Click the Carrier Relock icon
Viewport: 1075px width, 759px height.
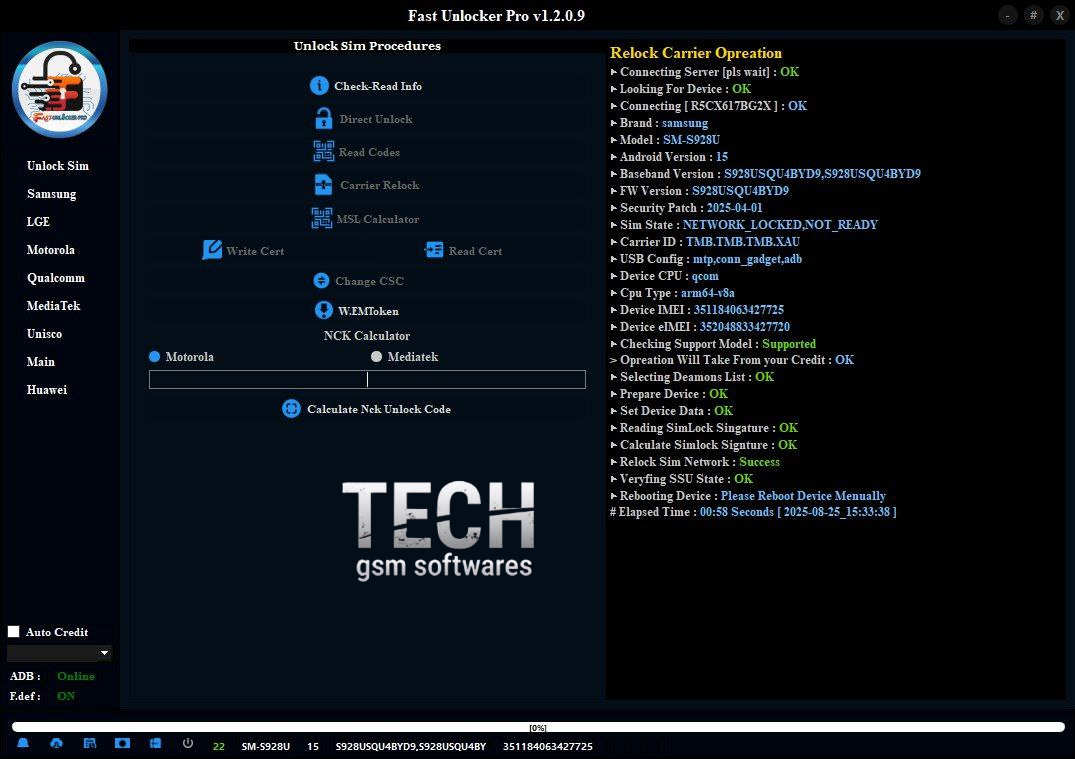coord(324,185)
